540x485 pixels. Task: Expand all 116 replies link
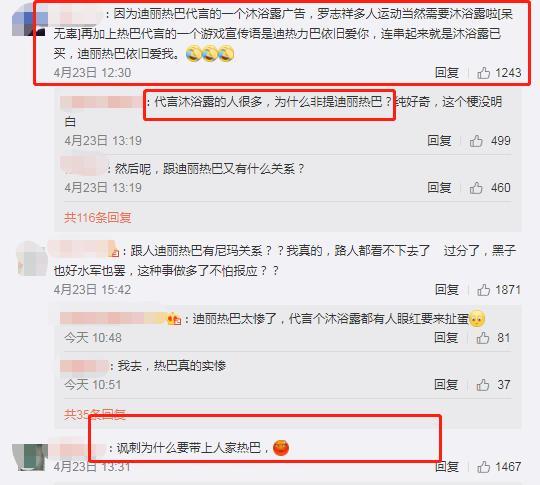[x=98, y=218]
